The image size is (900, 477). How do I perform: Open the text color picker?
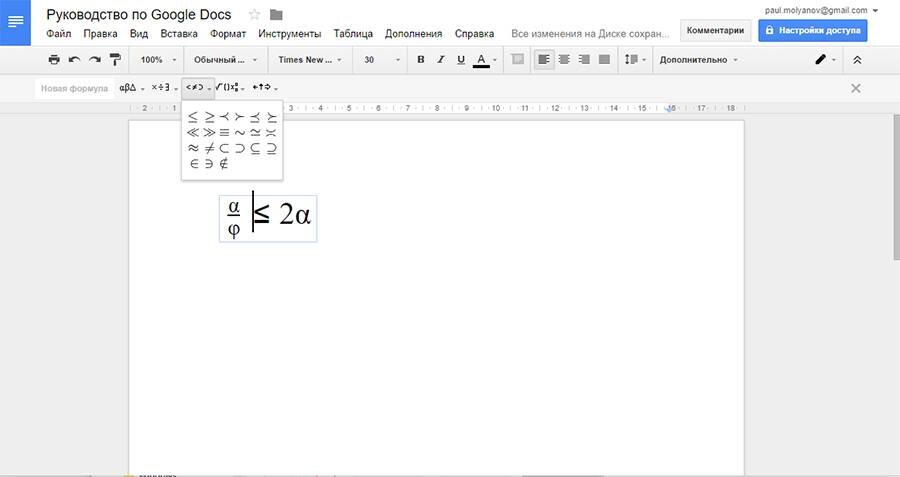pos(485,60)
